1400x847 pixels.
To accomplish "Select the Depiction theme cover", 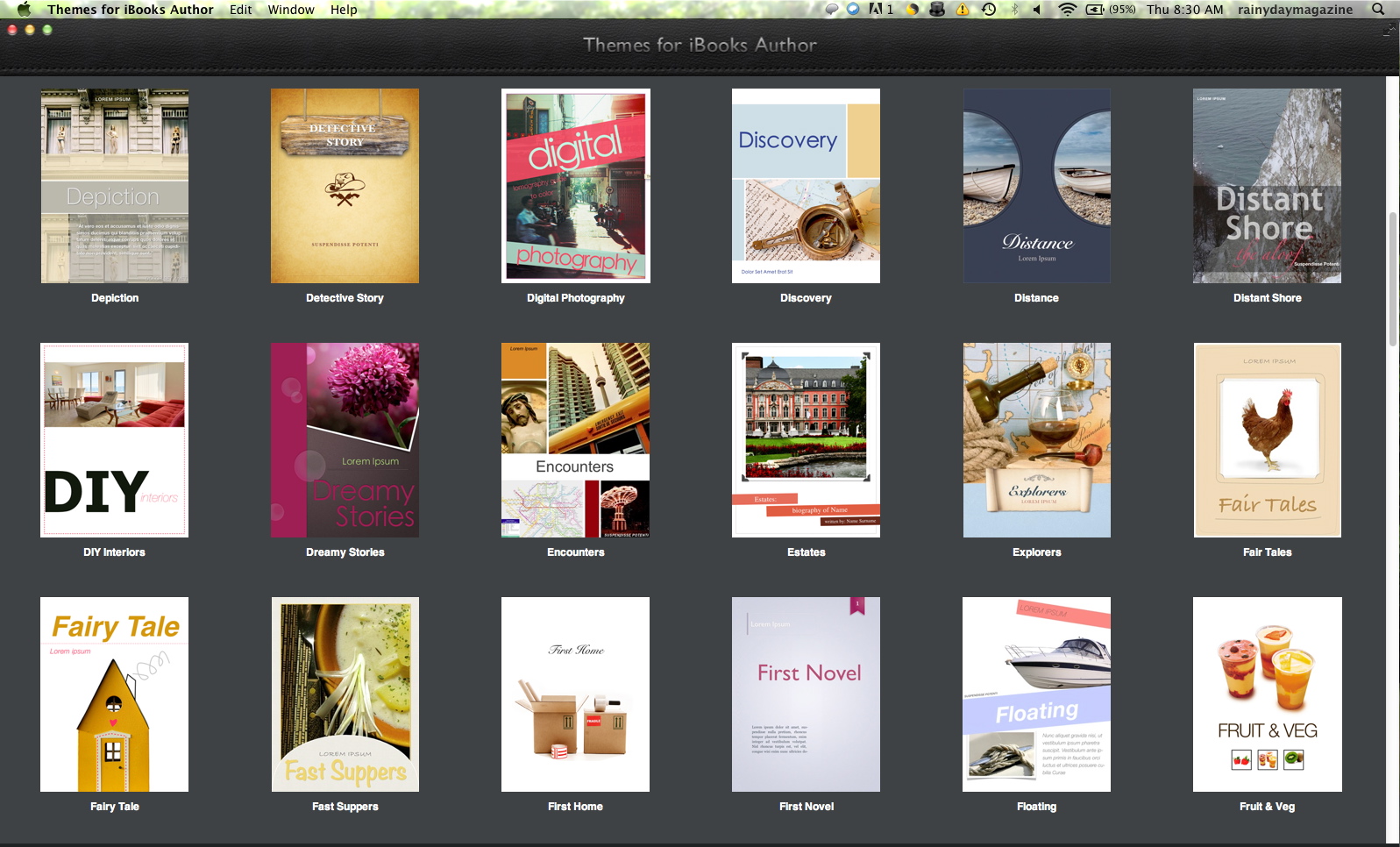I will pos(115,186).
